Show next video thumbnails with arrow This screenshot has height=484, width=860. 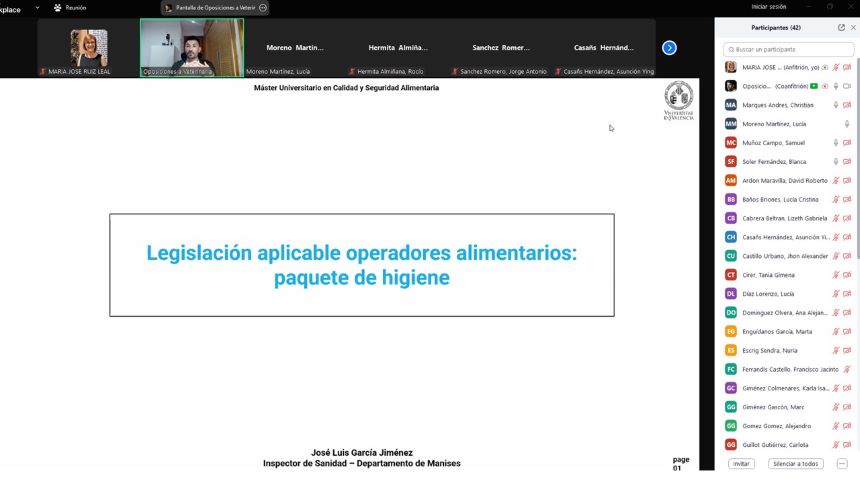(669, 47)
